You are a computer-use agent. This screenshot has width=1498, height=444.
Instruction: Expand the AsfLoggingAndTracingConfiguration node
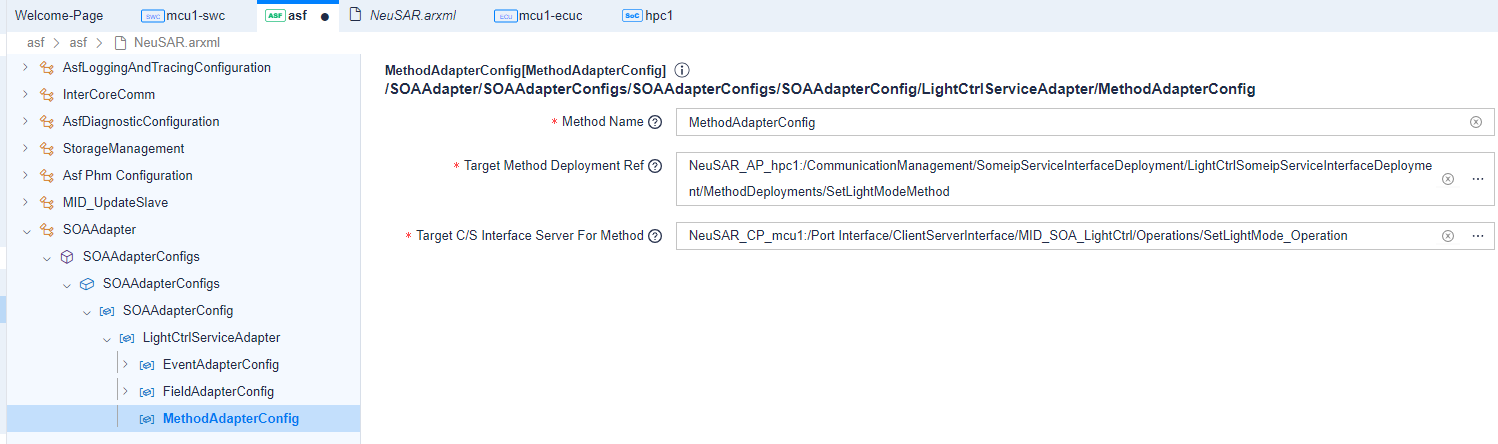pos(25,68)
